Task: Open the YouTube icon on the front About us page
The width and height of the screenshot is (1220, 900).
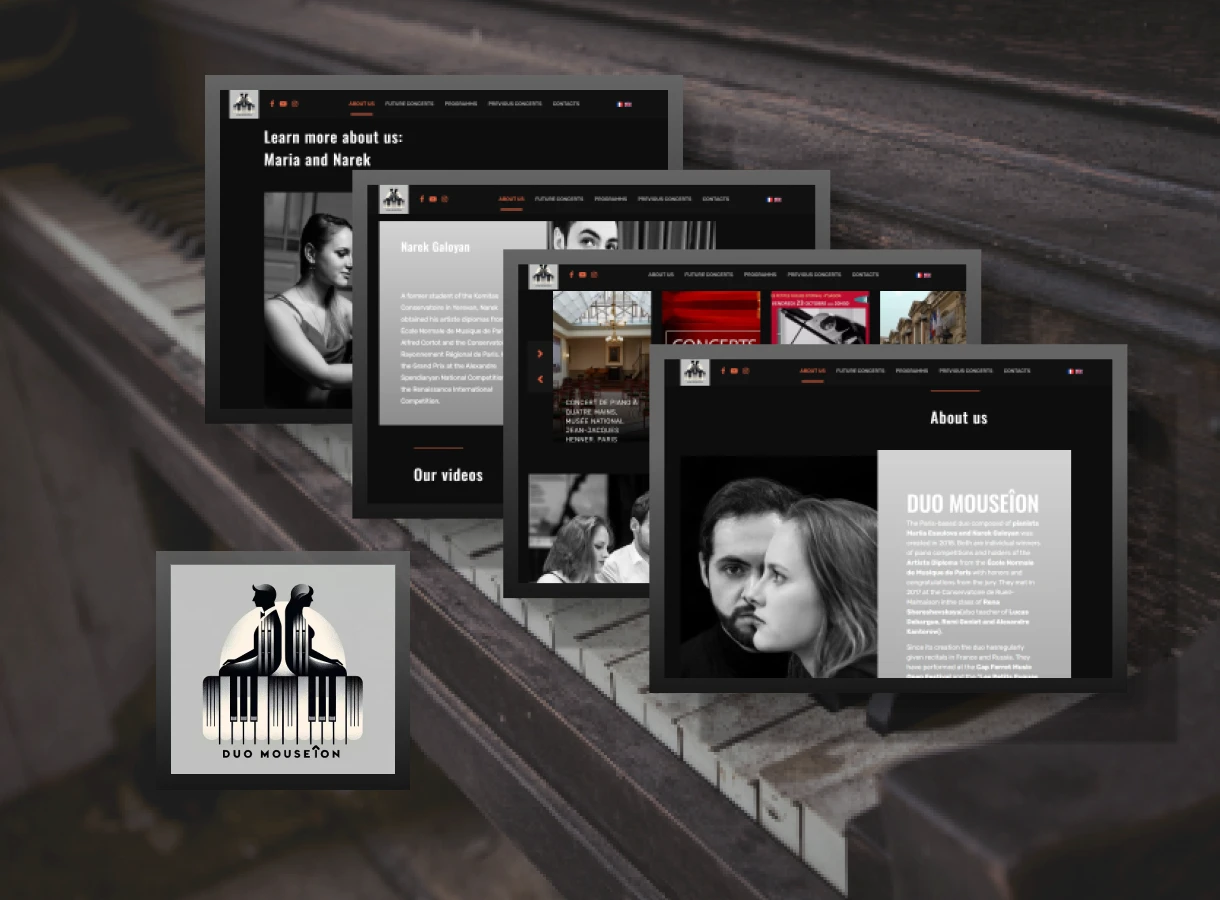Action: tap(733, 371)
